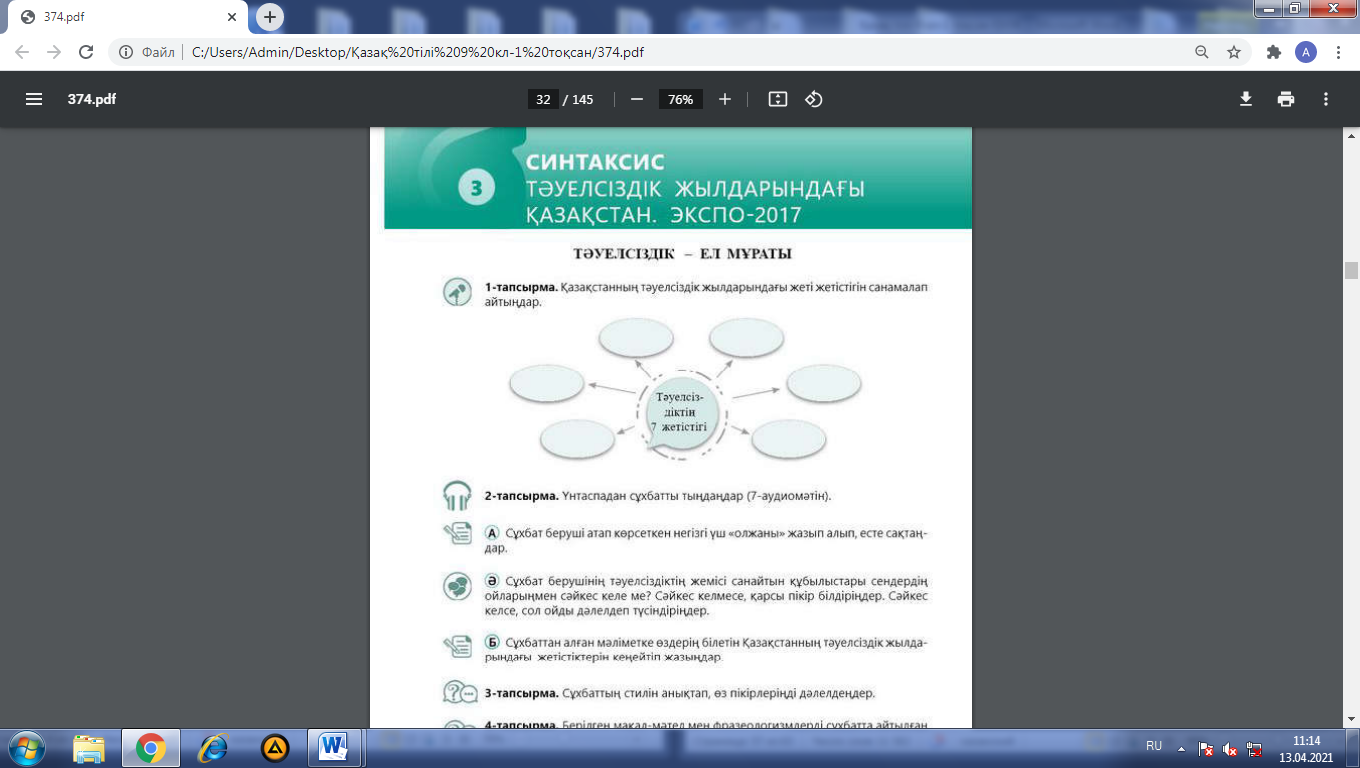This screenshot has width=1360, height=768.
Task: Click the microphone icon beside 1-тапсырма
Action: (457, 292)
